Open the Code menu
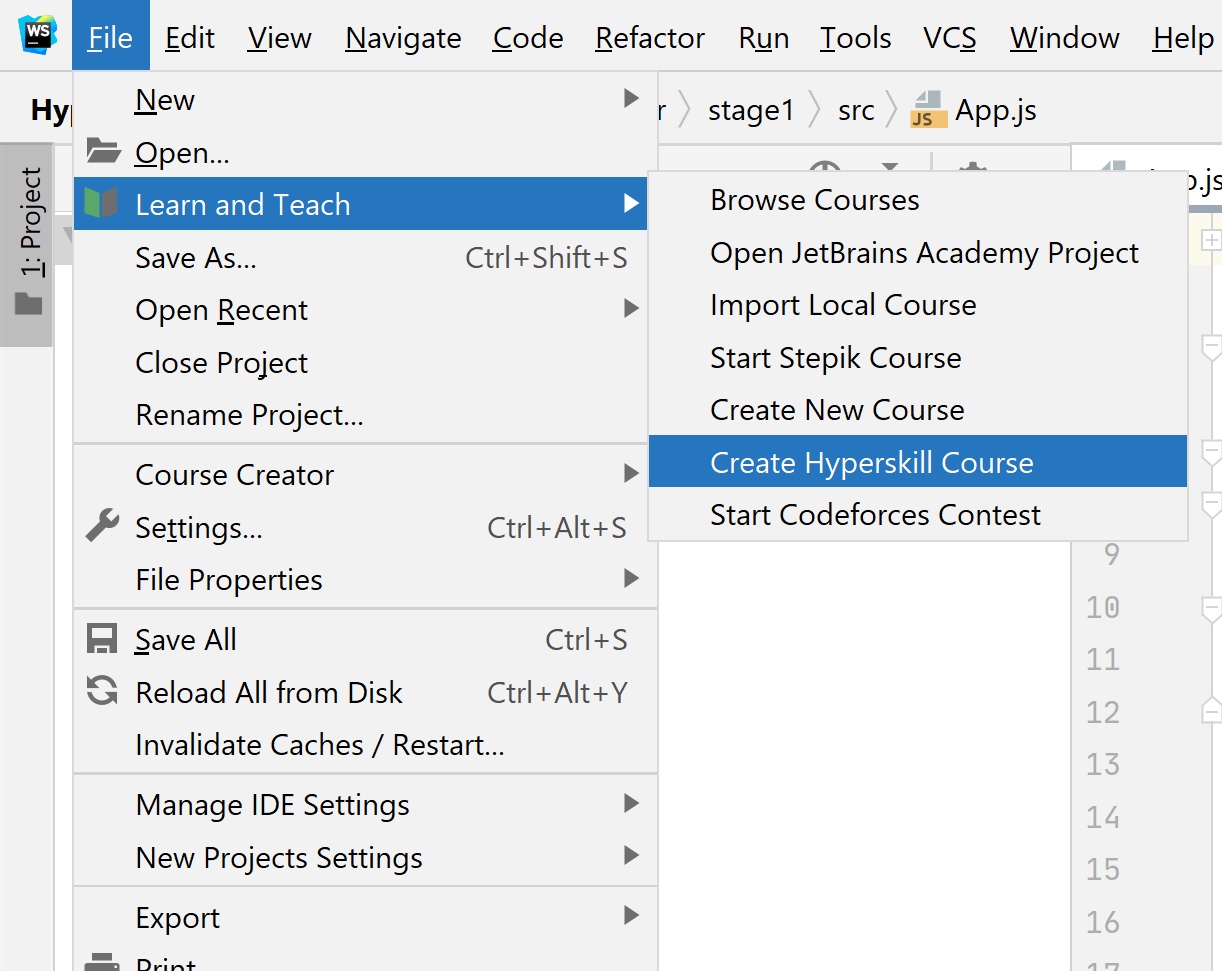Image resolution: width=1222 pixels, height=971 pixels. pyautogui.click(x=528, y=38)
